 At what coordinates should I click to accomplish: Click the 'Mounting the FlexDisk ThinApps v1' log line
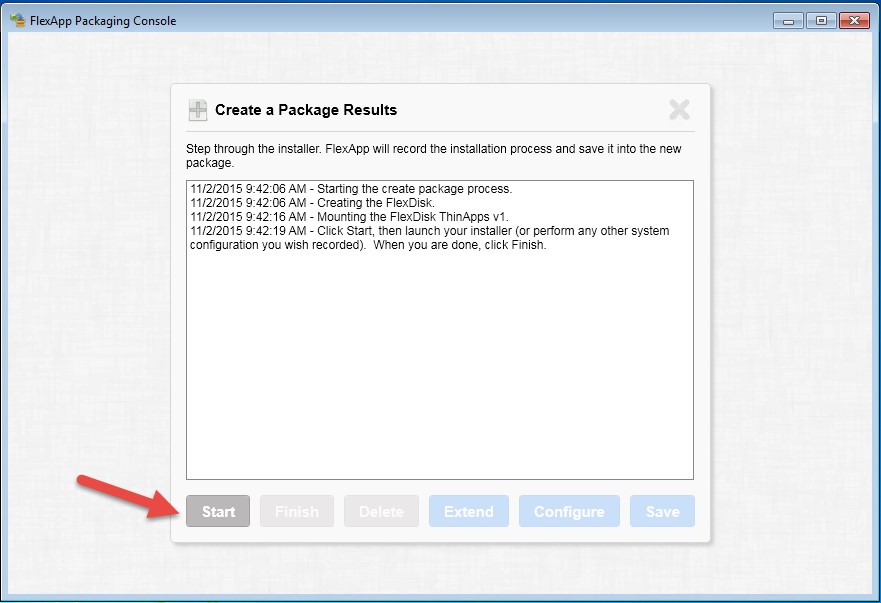349,217
